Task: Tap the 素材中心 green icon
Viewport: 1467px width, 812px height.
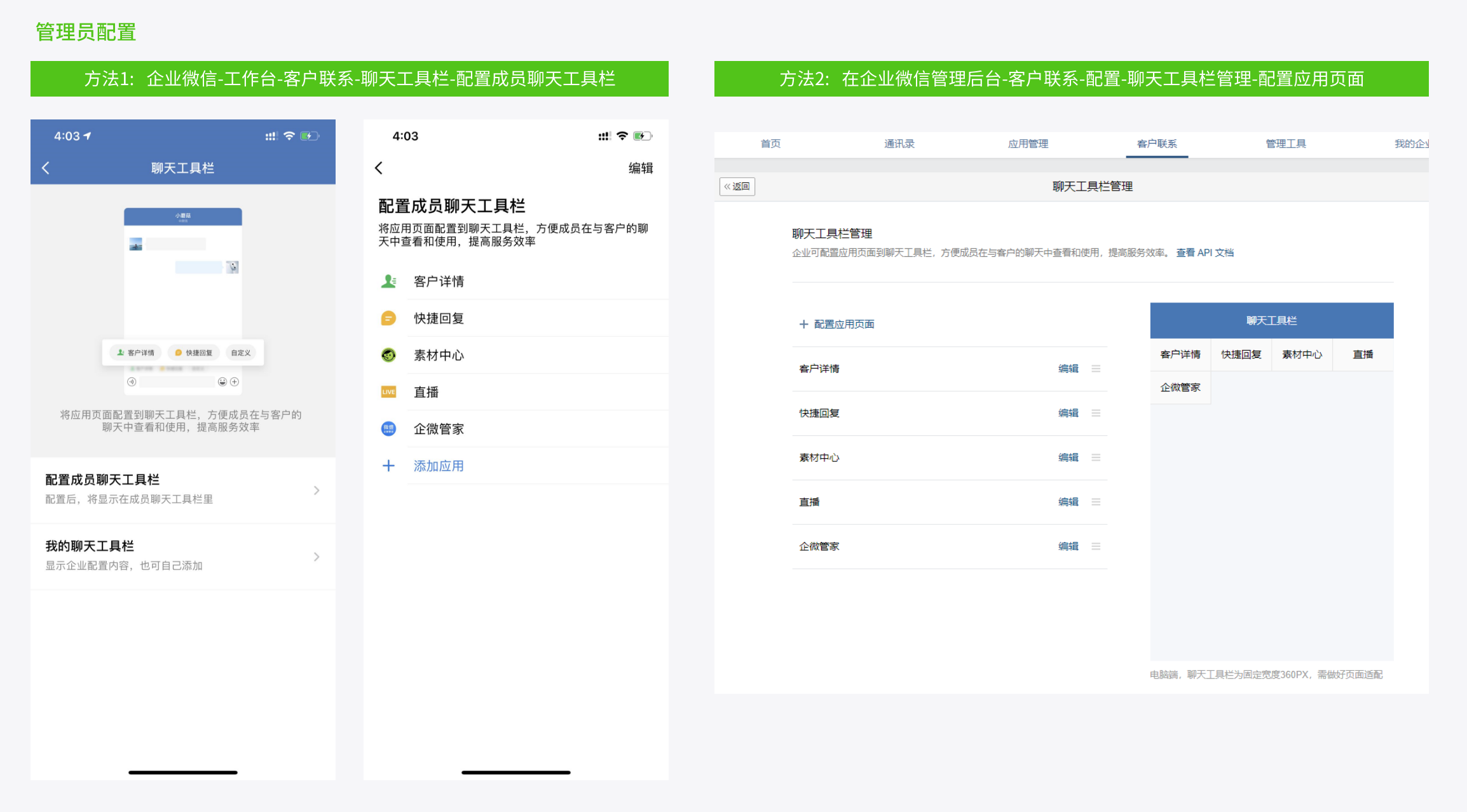Action: coord(388,355)
